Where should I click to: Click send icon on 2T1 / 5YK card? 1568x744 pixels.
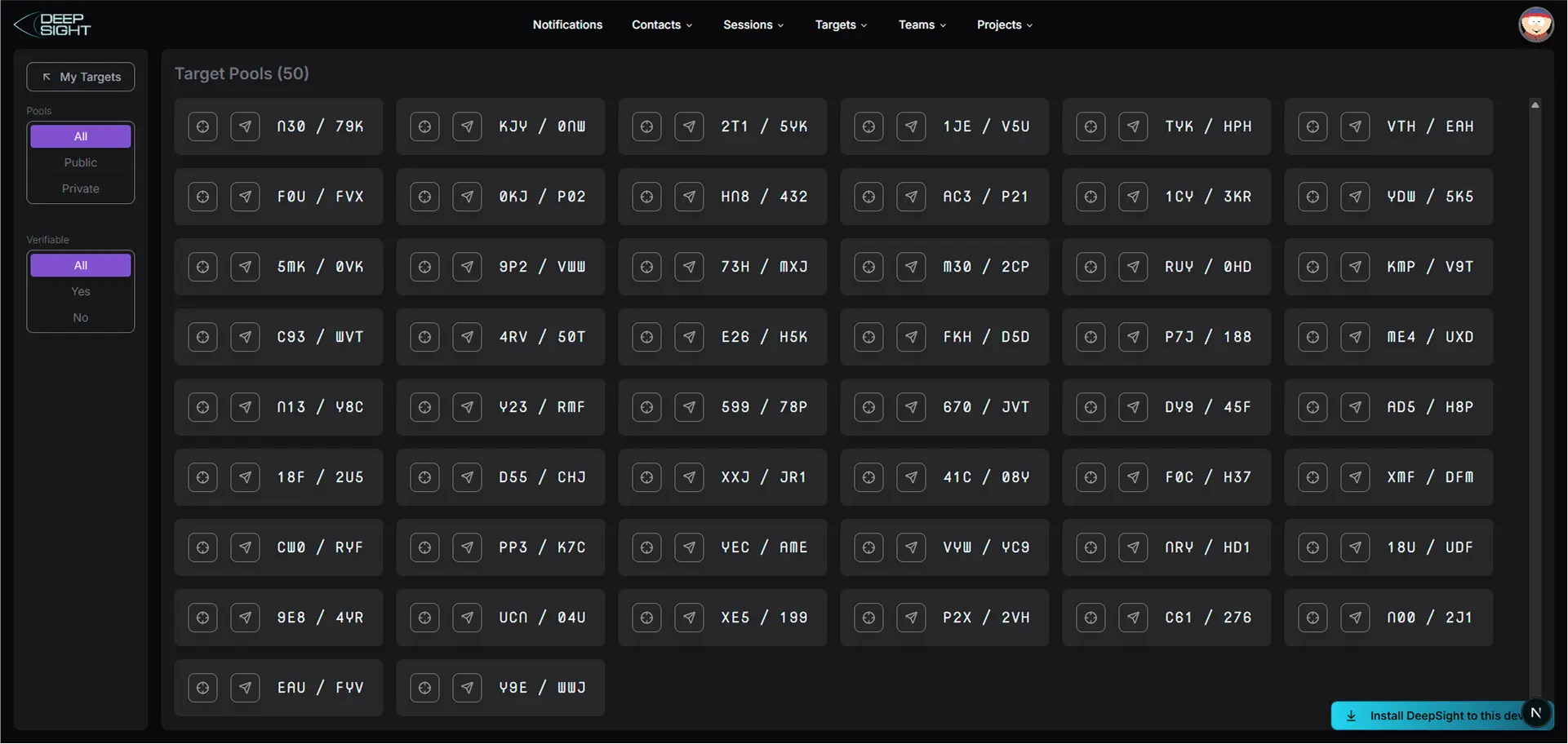click(689, 126)
